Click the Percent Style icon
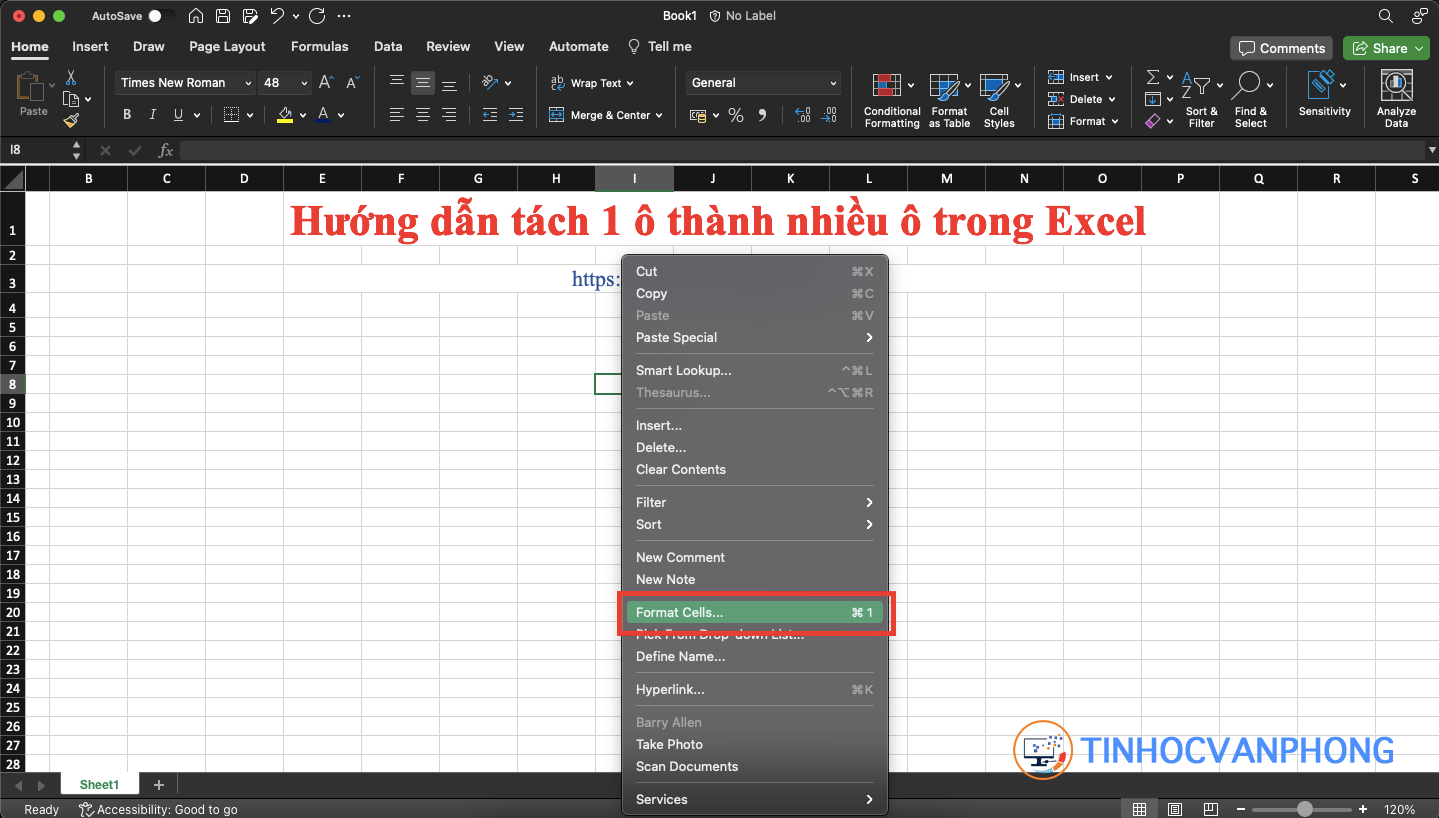The image size is (1439, 818). [x=736, y=116]
